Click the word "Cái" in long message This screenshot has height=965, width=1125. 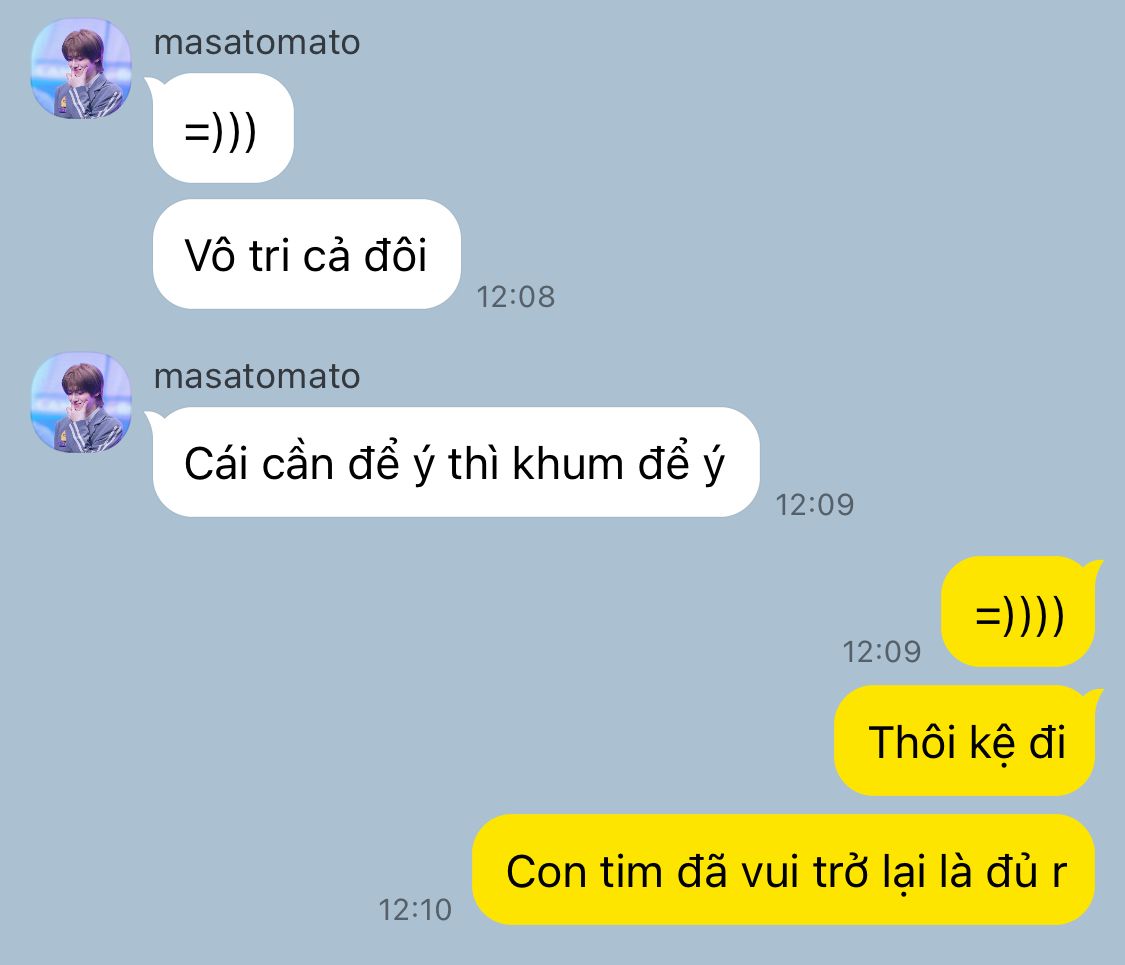click(x=216, y=463)
